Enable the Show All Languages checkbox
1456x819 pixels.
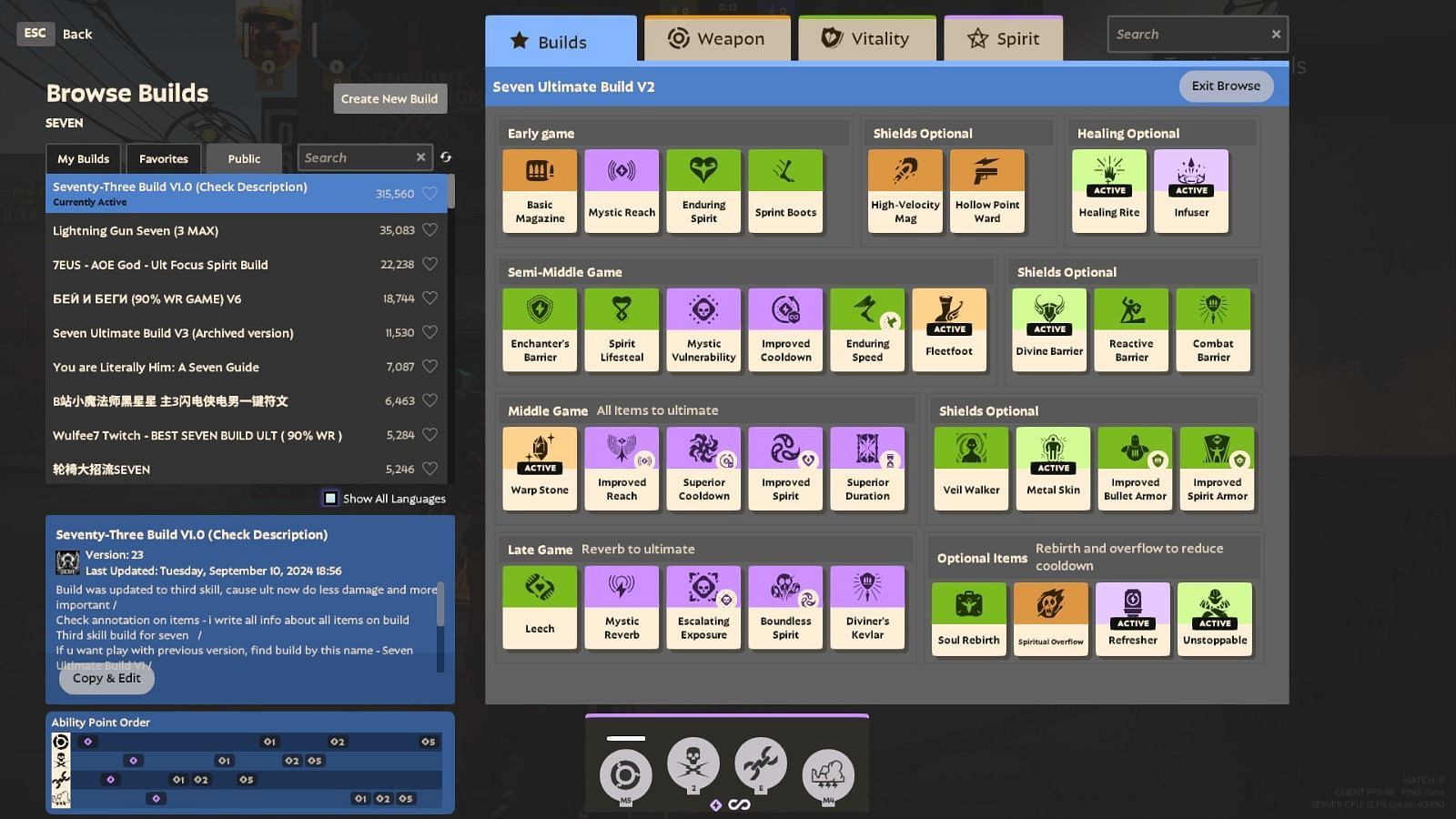(330, 499)
